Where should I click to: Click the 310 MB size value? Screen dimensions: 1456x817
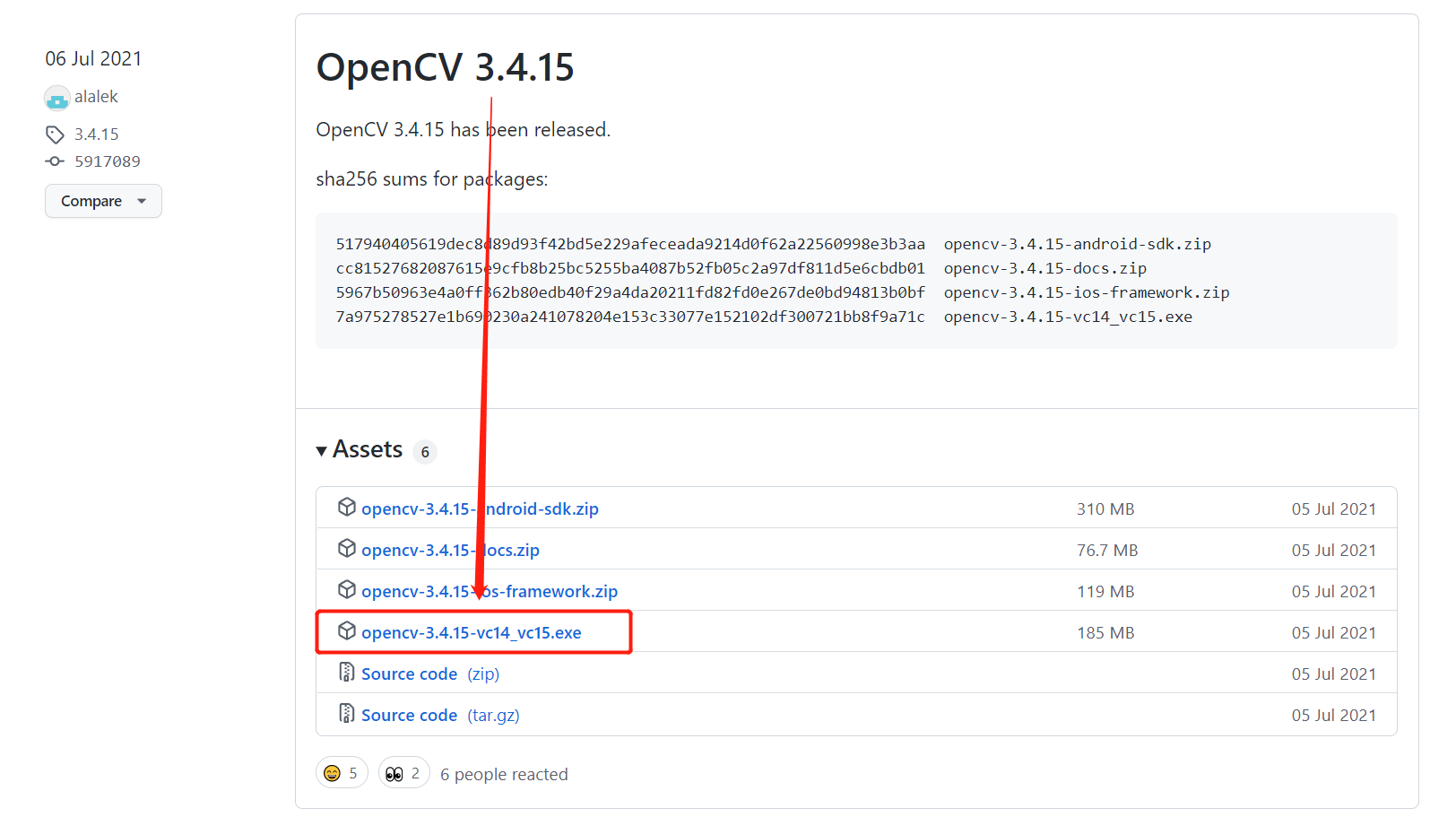(1105, 508)
